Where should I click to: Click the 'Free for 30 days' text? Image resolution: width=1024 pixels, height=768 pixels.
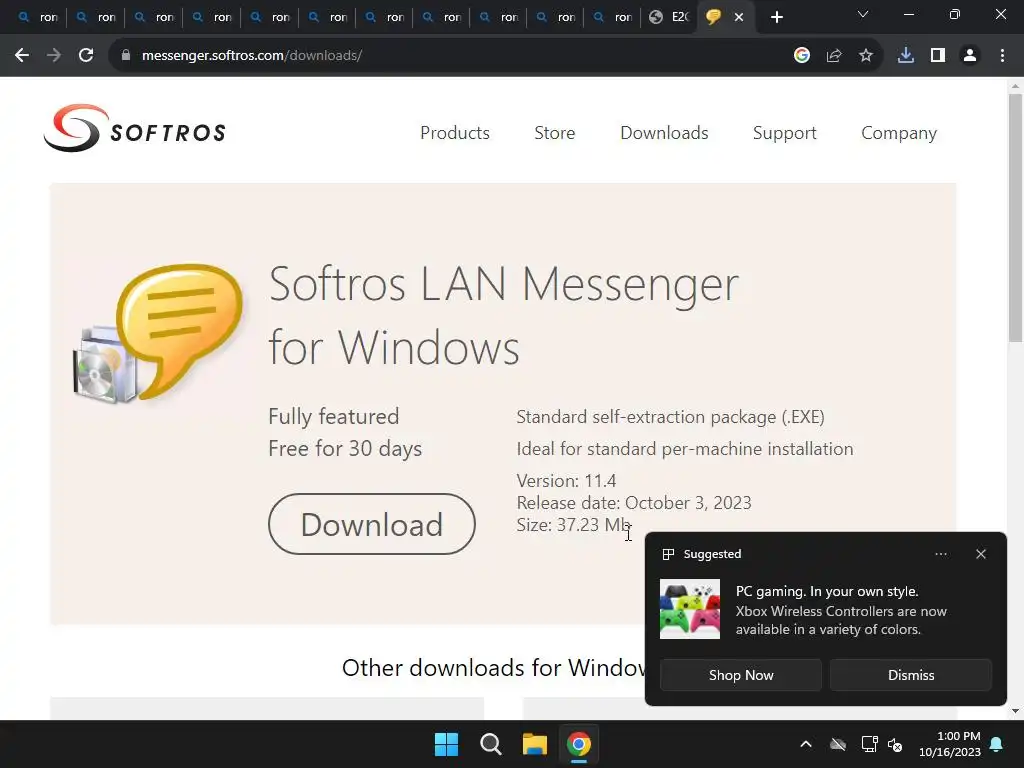[345, 449]
